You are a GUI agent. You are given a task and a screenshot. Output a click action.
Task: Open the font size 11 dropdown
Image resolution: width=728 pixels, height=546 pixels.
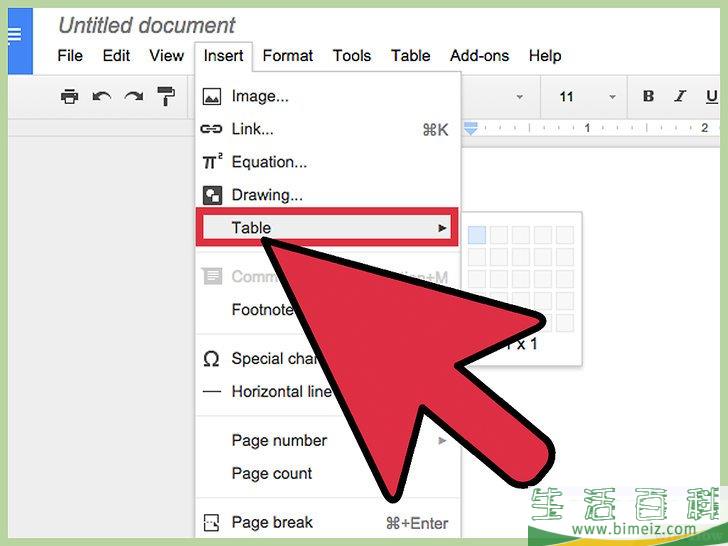pyautogui.click(x=587, y=97)
